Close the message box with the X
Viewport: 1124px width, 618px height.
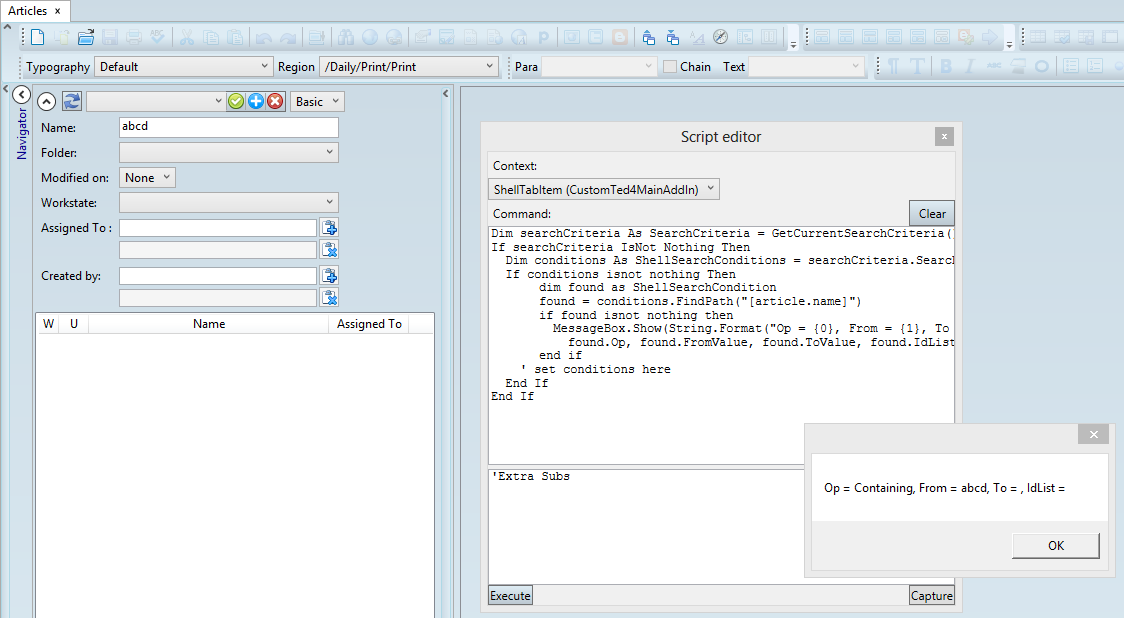point(1093,434)
